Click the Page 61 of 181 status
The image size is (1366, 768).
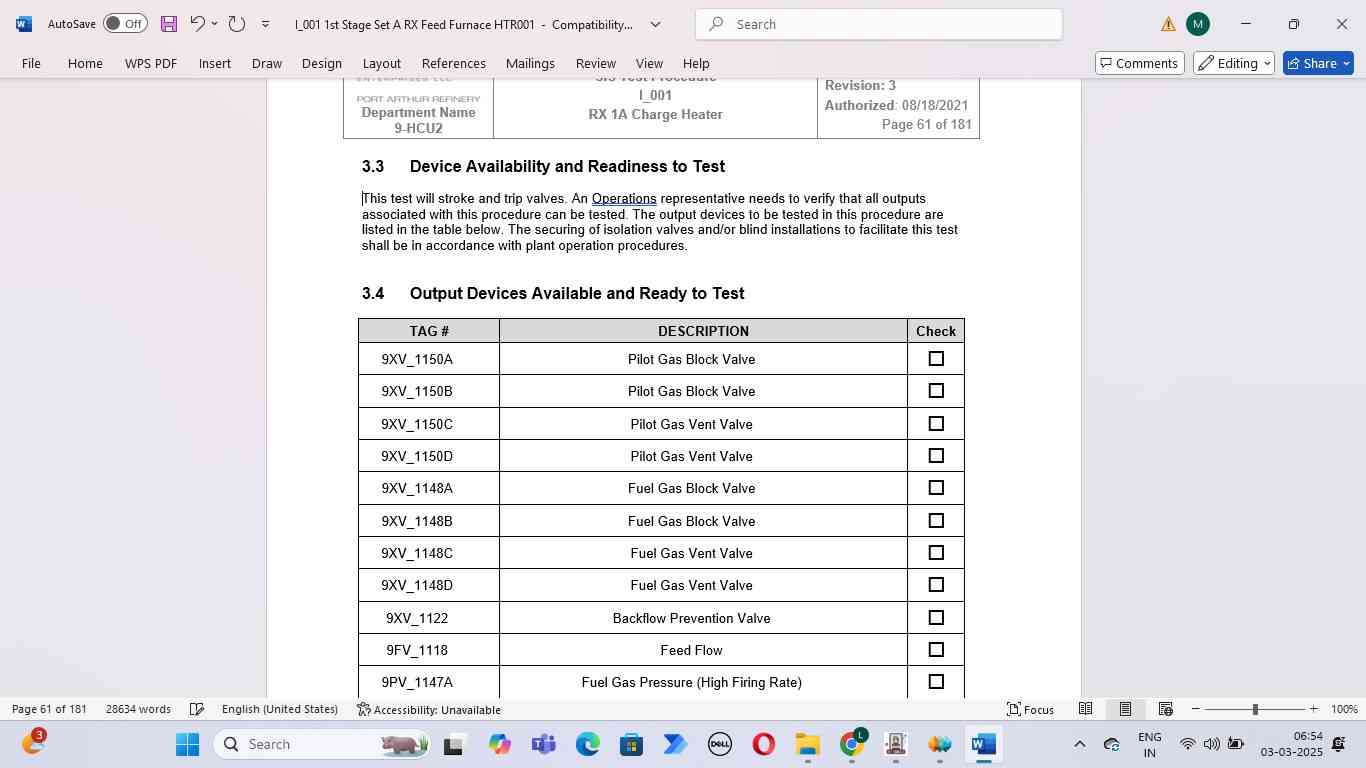49,709
